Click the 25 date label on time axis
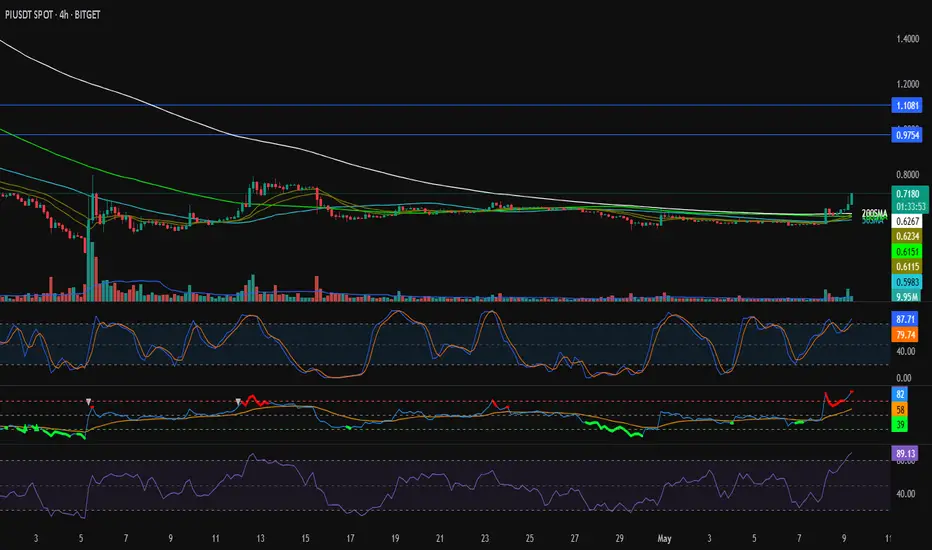This screenshot has height=550, width=932. pyautogui.click(x=530, y=539)
